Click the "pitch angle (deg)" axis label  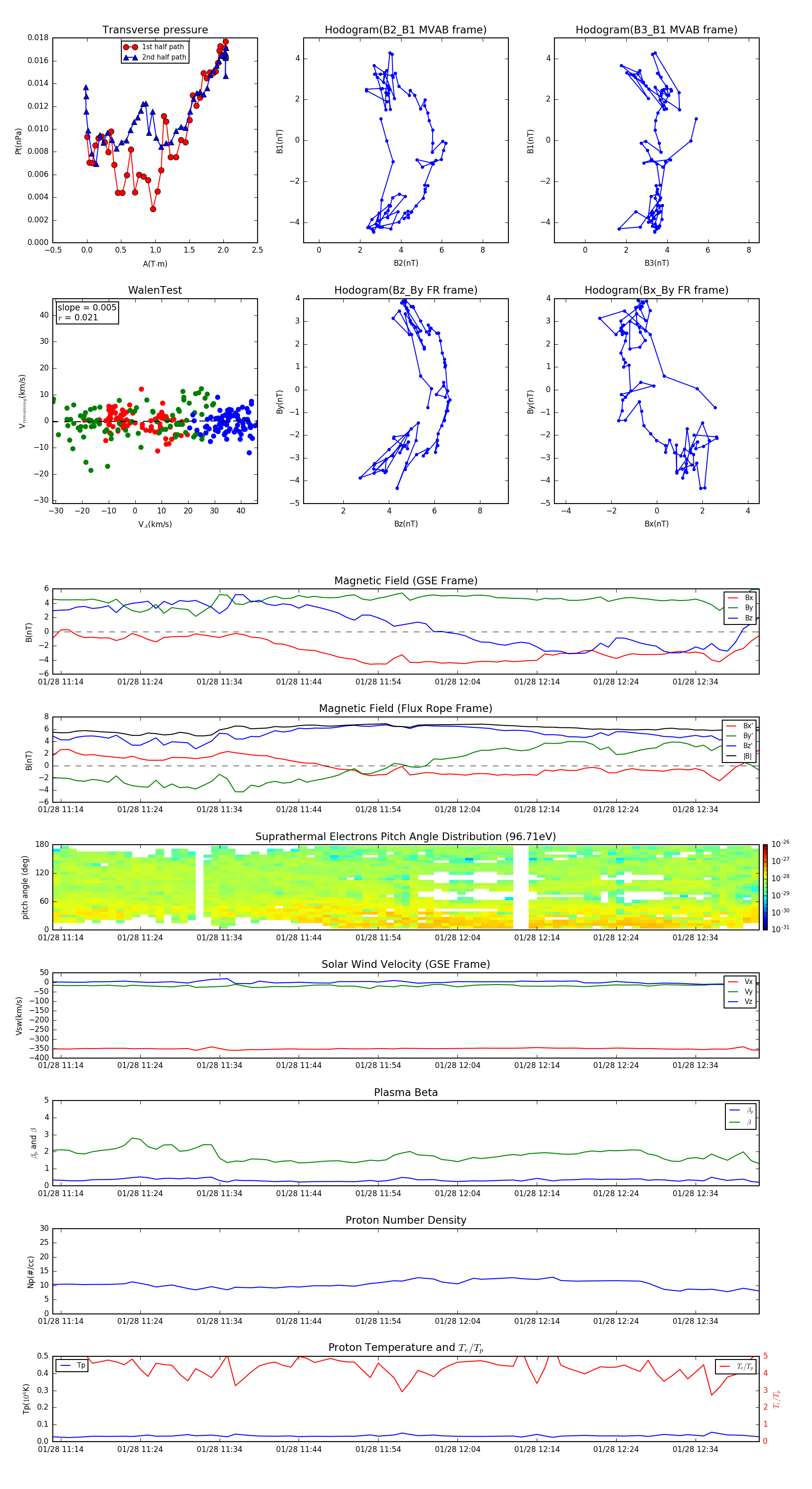(25, 887)
